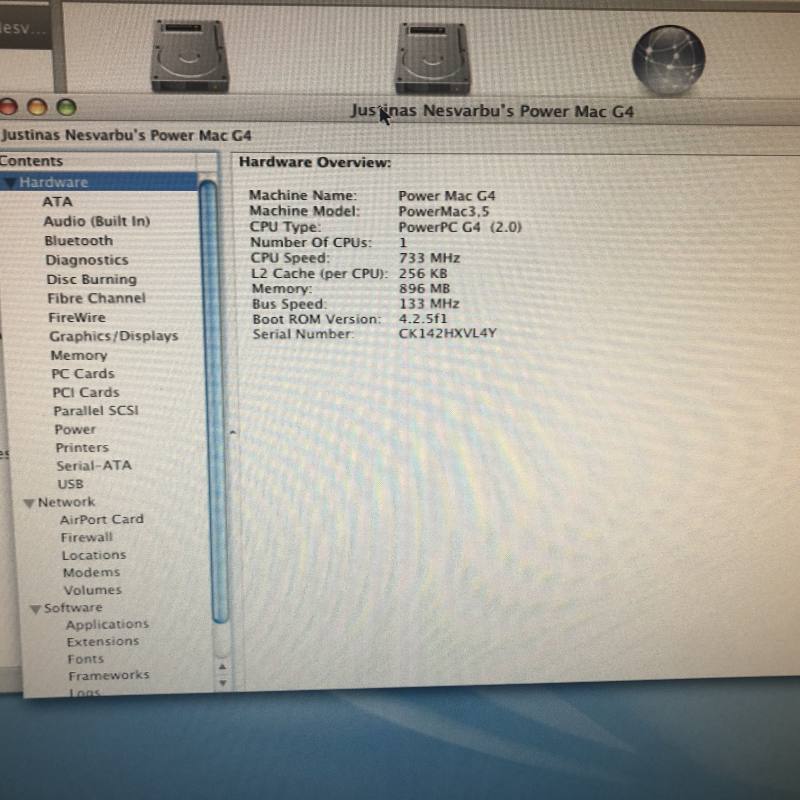
Task: Collapse the Software section triangle
Action: 35,609
